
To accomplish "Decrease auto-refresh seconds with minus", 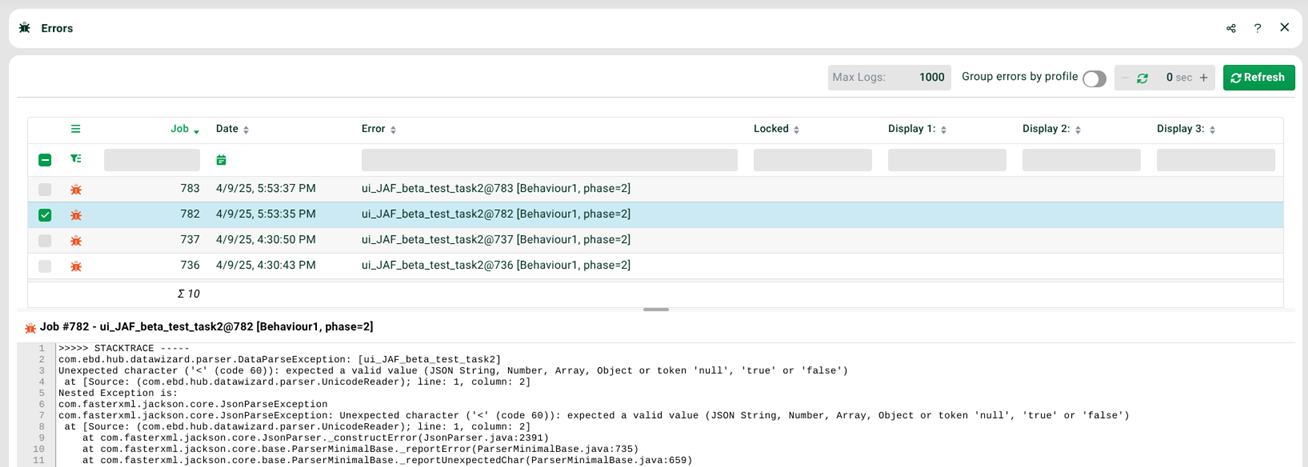I will tap(1125, 78).
